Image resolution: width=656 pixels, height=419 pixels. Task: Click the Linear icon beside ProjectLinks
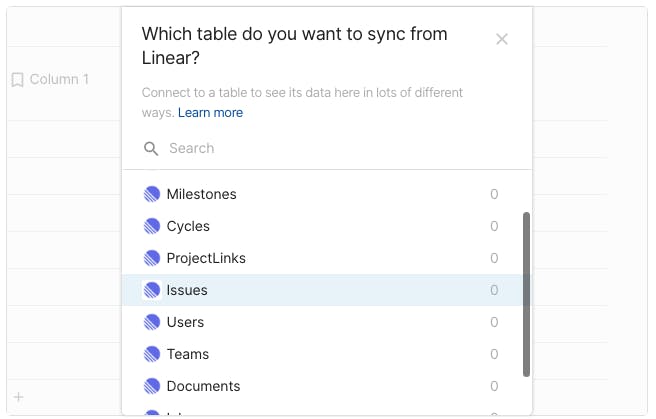pos(152,258)
